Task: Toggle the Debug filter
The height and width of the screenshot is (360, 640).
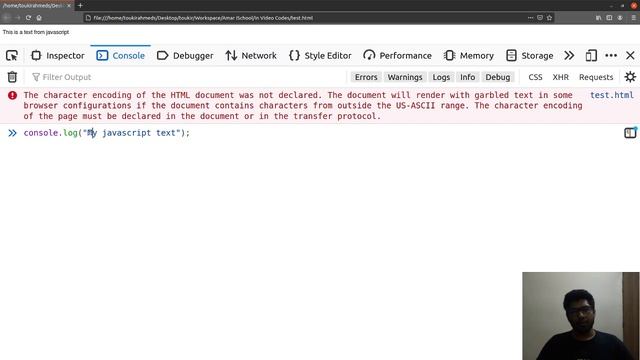Action: [498, 77]
